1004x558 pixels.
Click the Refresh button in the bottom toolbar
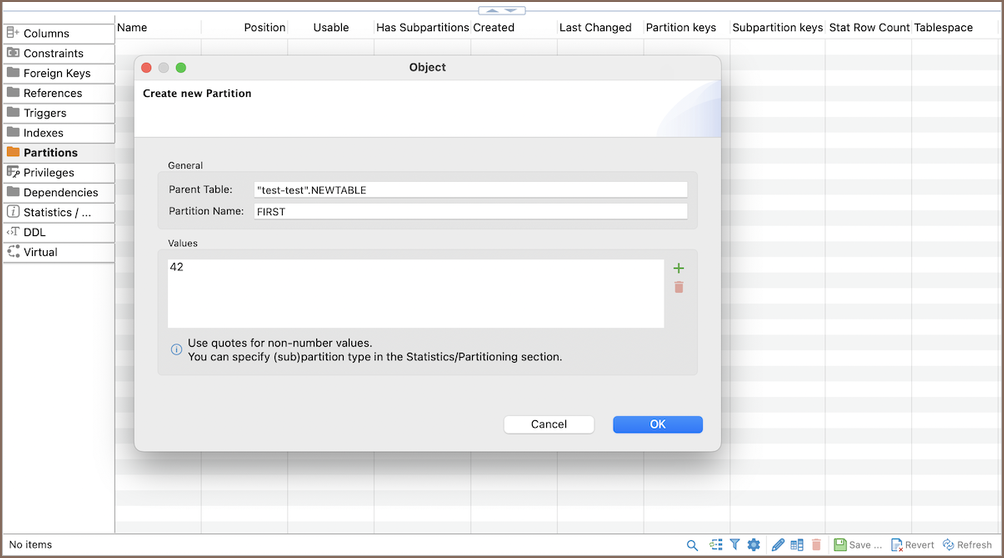click(967, 545)
